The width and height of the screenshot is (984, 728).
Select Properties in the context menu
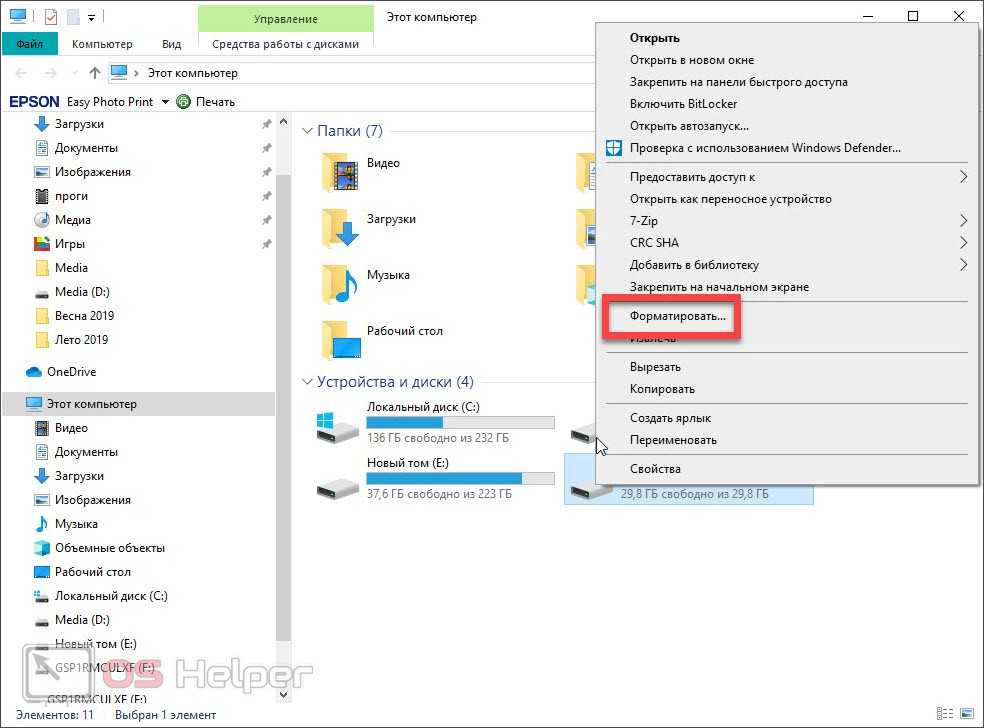click(x=655, y=469)
